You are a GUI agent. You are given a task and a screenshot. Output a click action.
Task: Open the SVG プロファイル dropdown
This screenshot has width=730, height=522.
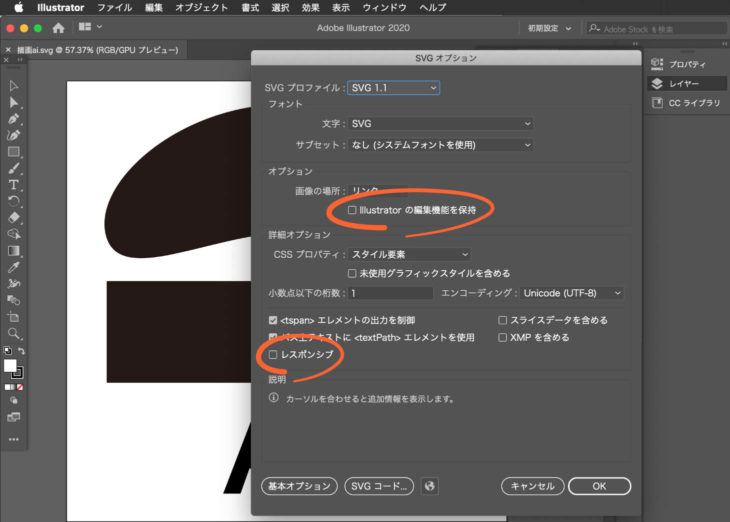click(394, 88)
